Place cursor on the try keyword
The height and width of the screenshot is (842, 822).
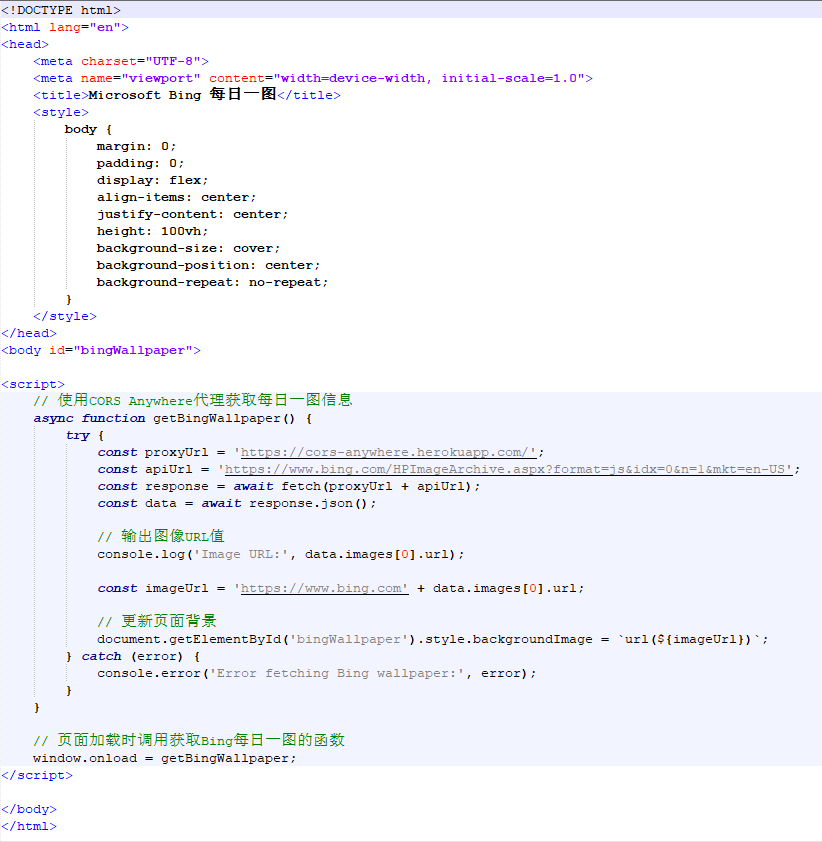coord(78,435)
